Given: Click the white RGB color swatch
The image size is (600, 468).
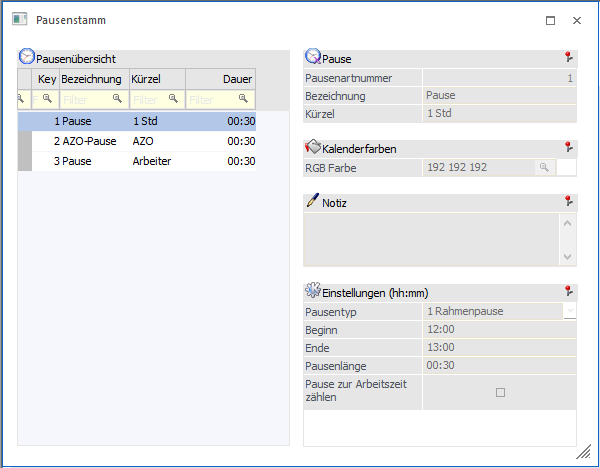Looking at the screenshot, I should click(566, 168).
